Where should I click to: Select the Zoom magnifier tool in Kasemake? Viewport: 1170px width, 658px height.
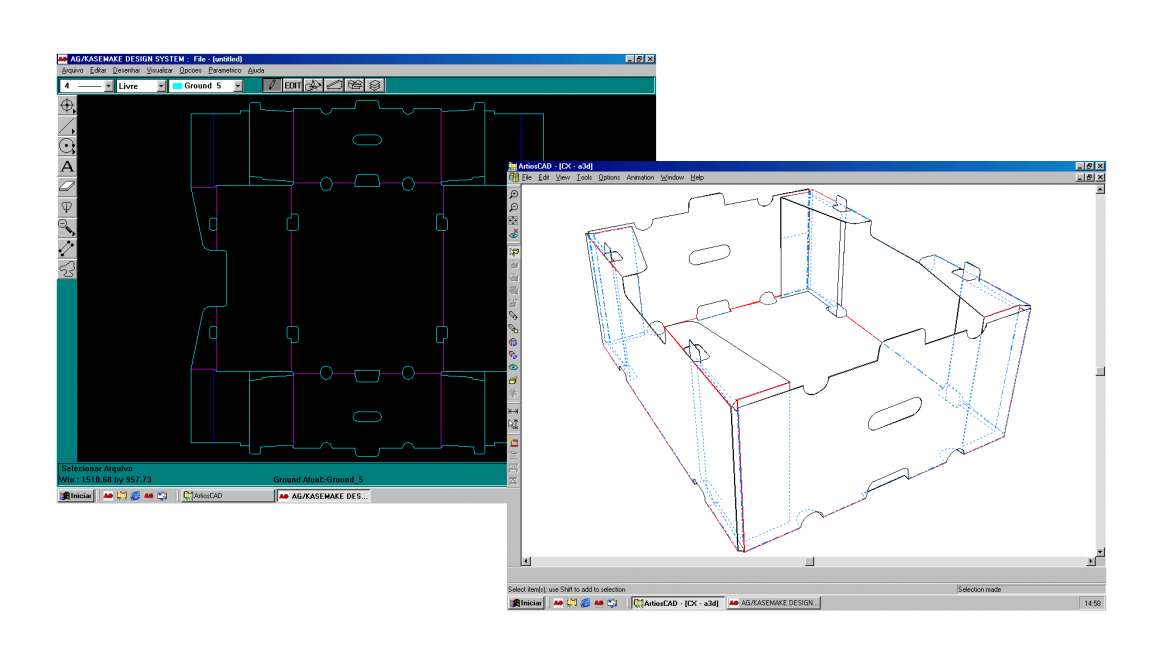pos(67,228)
